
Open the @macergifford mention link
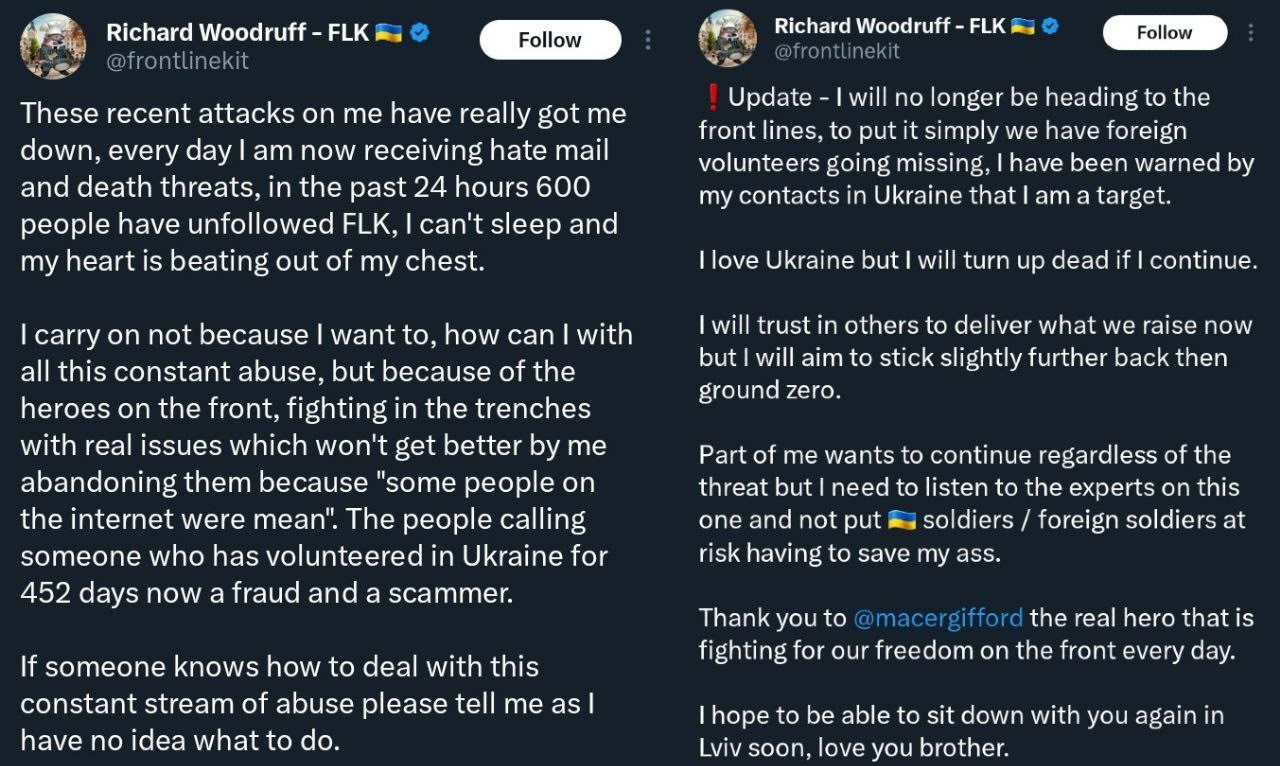(x=937, y=618)
